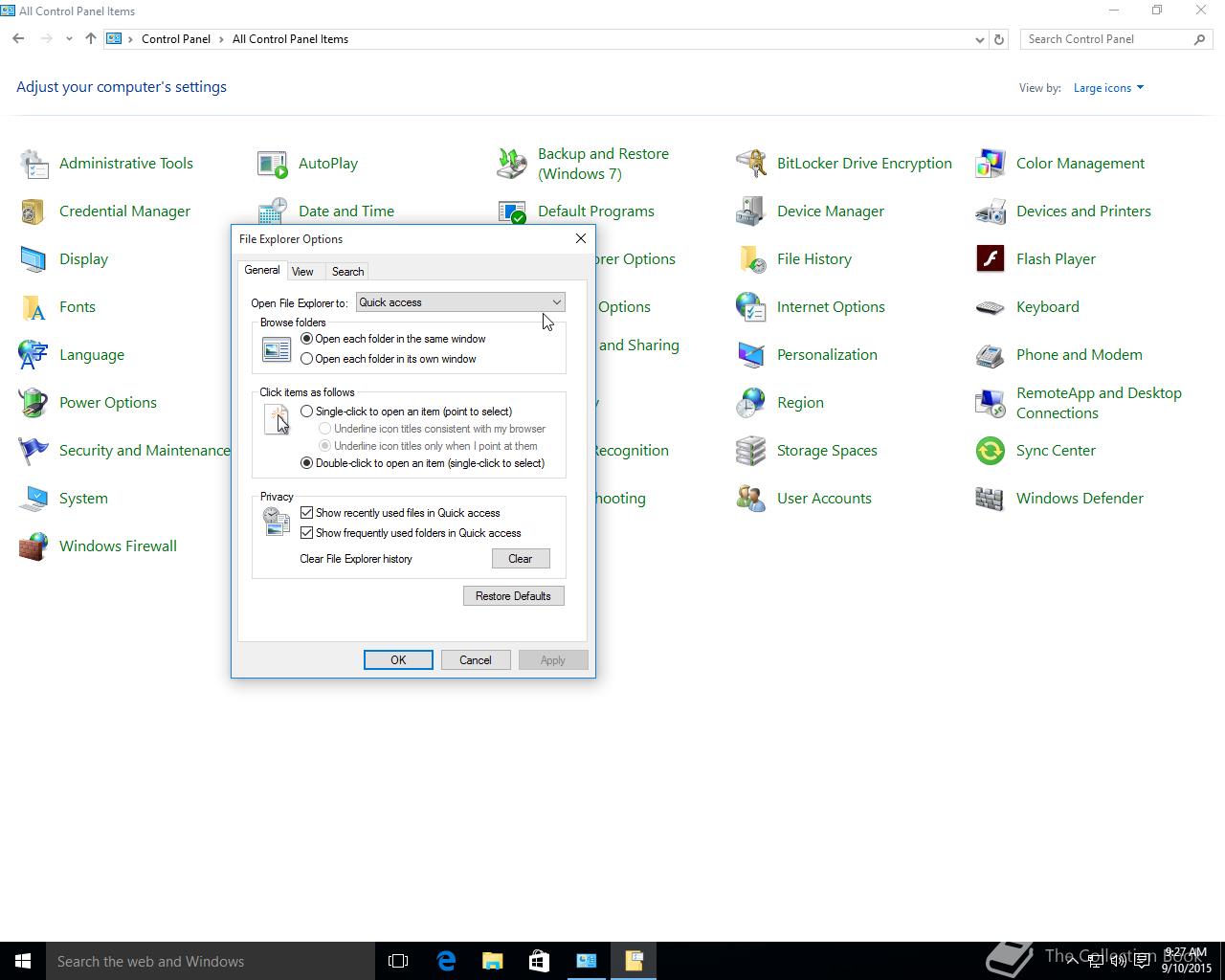Open the Fonts icon

[34, 307]
